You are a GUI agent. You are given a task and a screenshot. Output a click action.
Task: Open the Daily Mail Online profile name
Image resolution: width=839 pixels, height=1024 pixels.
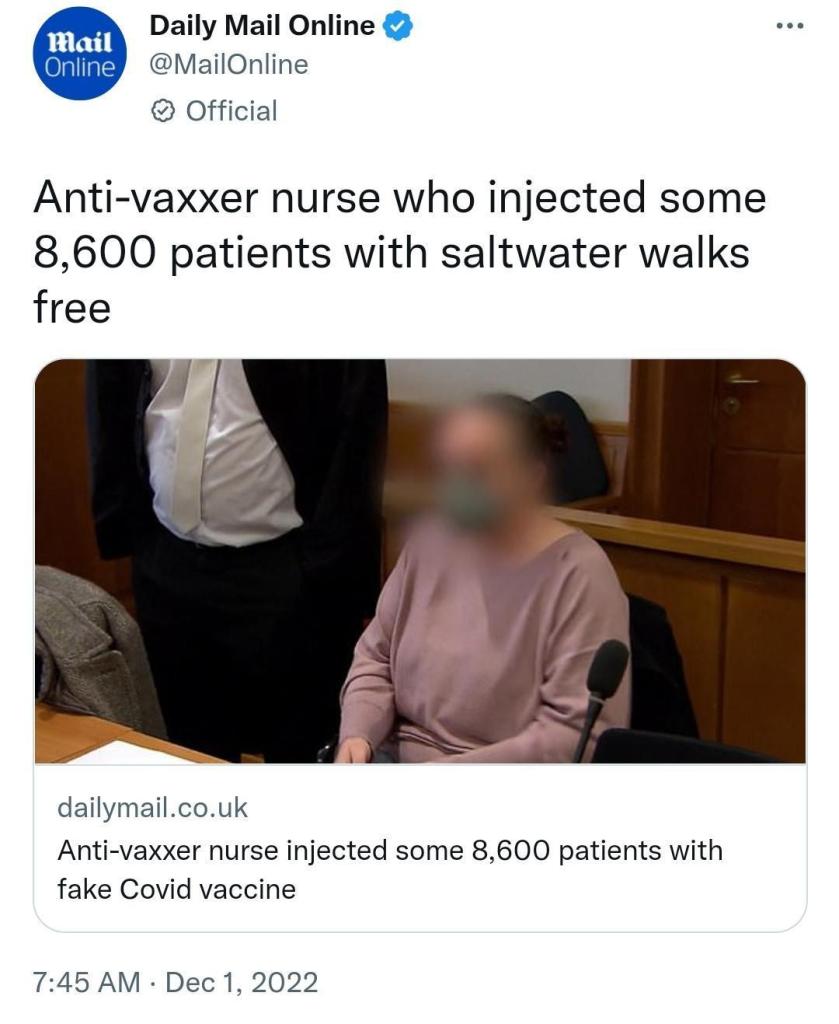pos(262,26)
